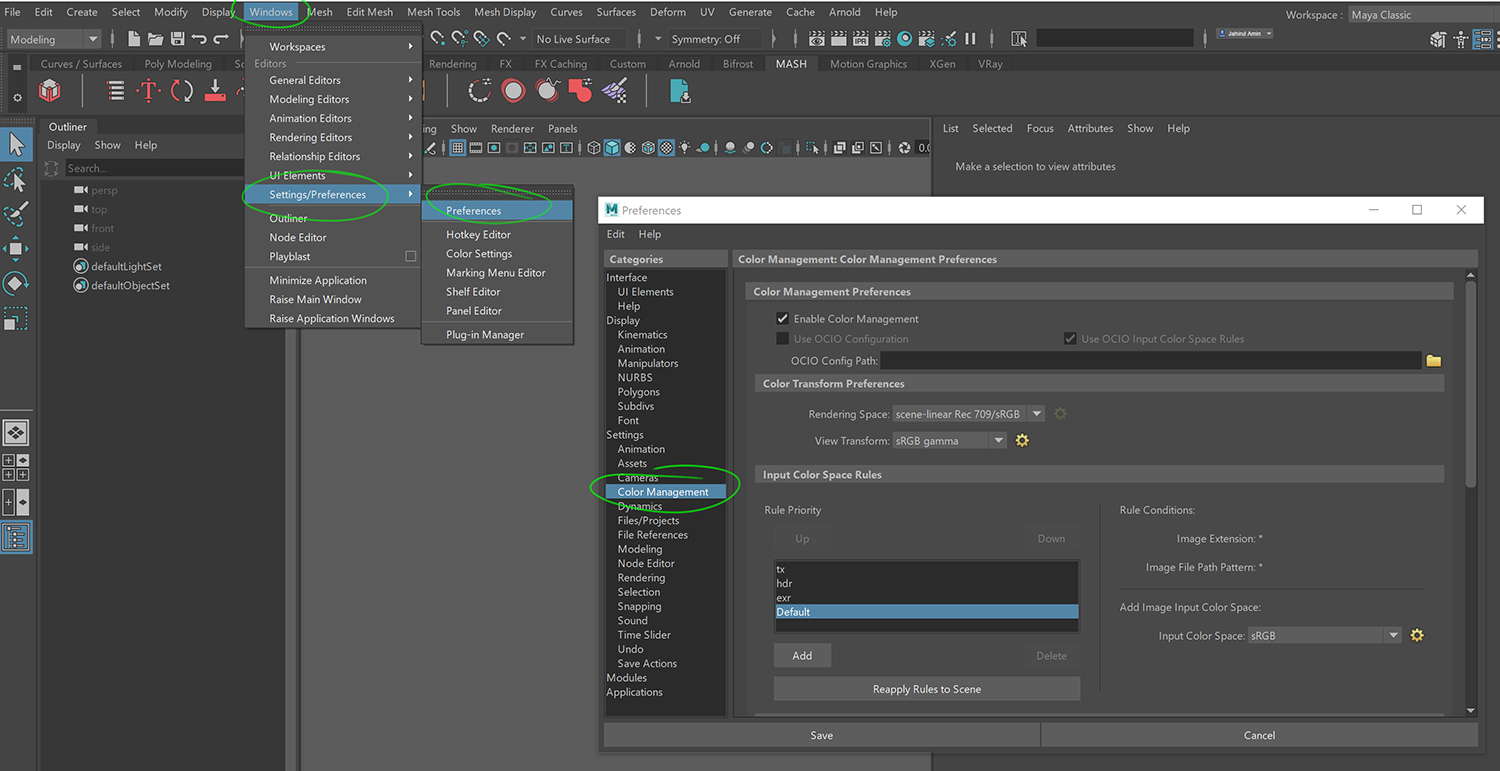Open the View Transform yellow gear options
The width and height of the screenshot is (1500, 771).
(x=1022, y=440)
